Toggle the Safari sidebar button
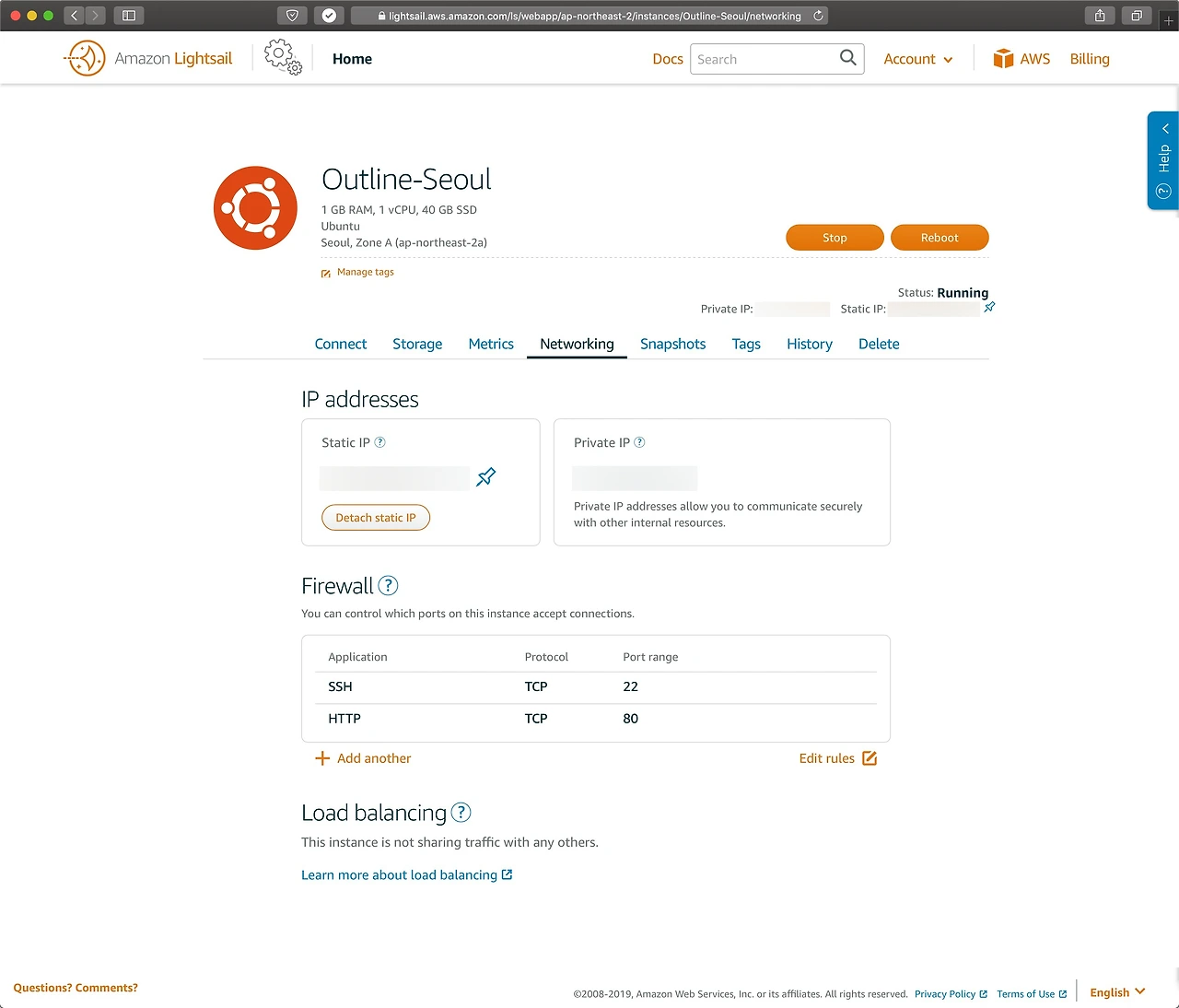The width and height of the screenshot is (1179, 1008). 129,16
